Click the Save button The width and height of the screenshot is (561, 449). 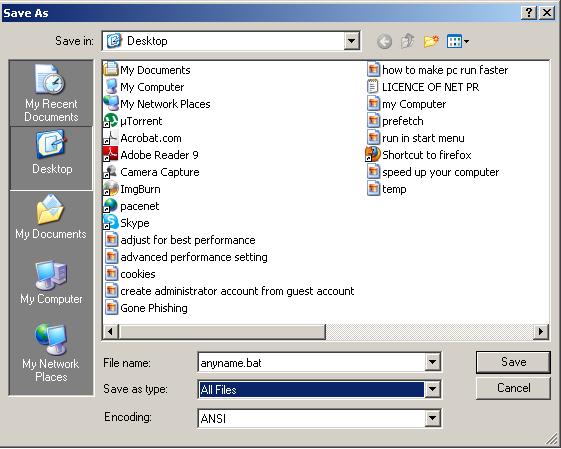(513, 362)
